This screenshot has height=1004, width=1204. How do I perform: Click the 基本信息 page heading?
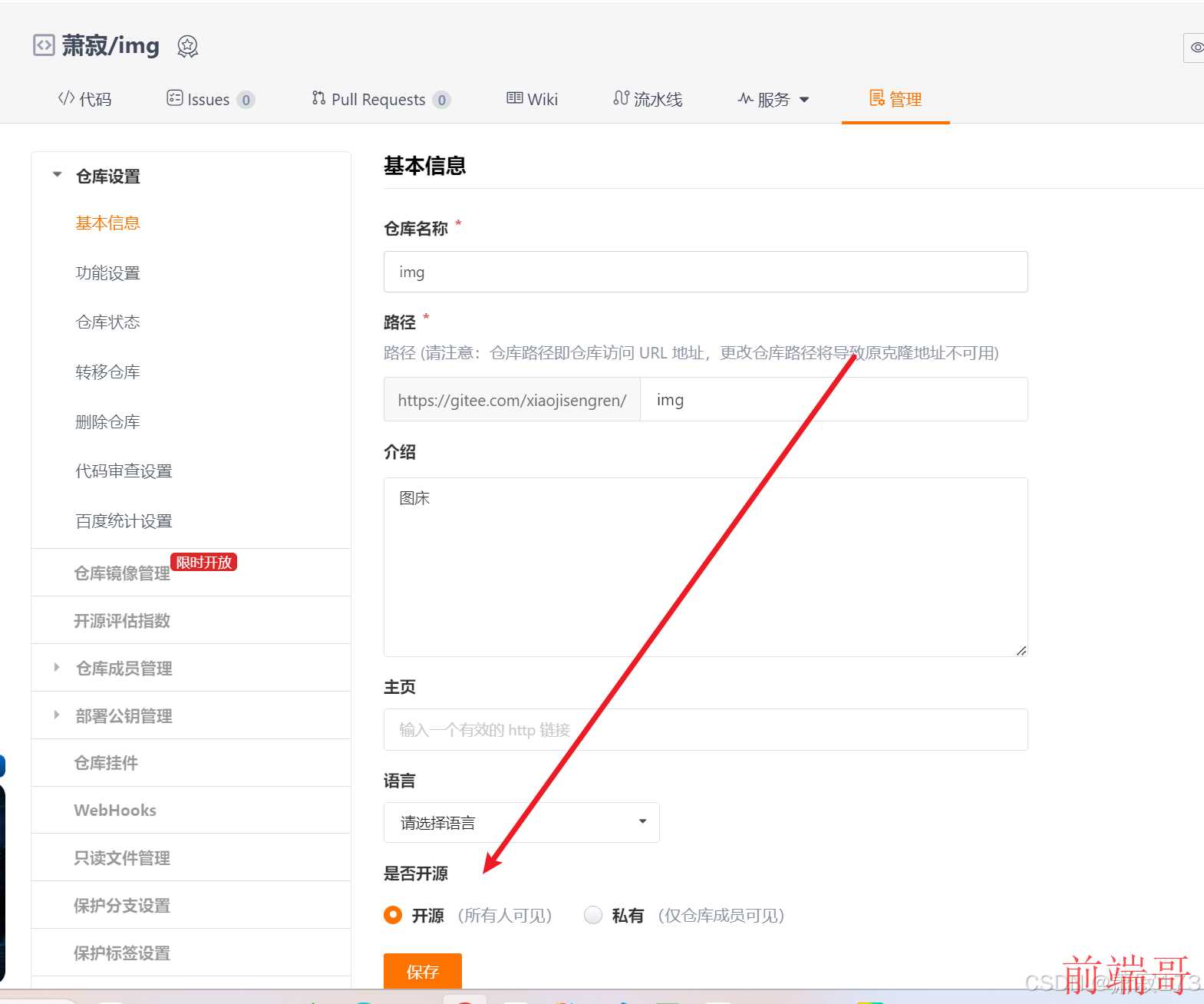point(425,166)
